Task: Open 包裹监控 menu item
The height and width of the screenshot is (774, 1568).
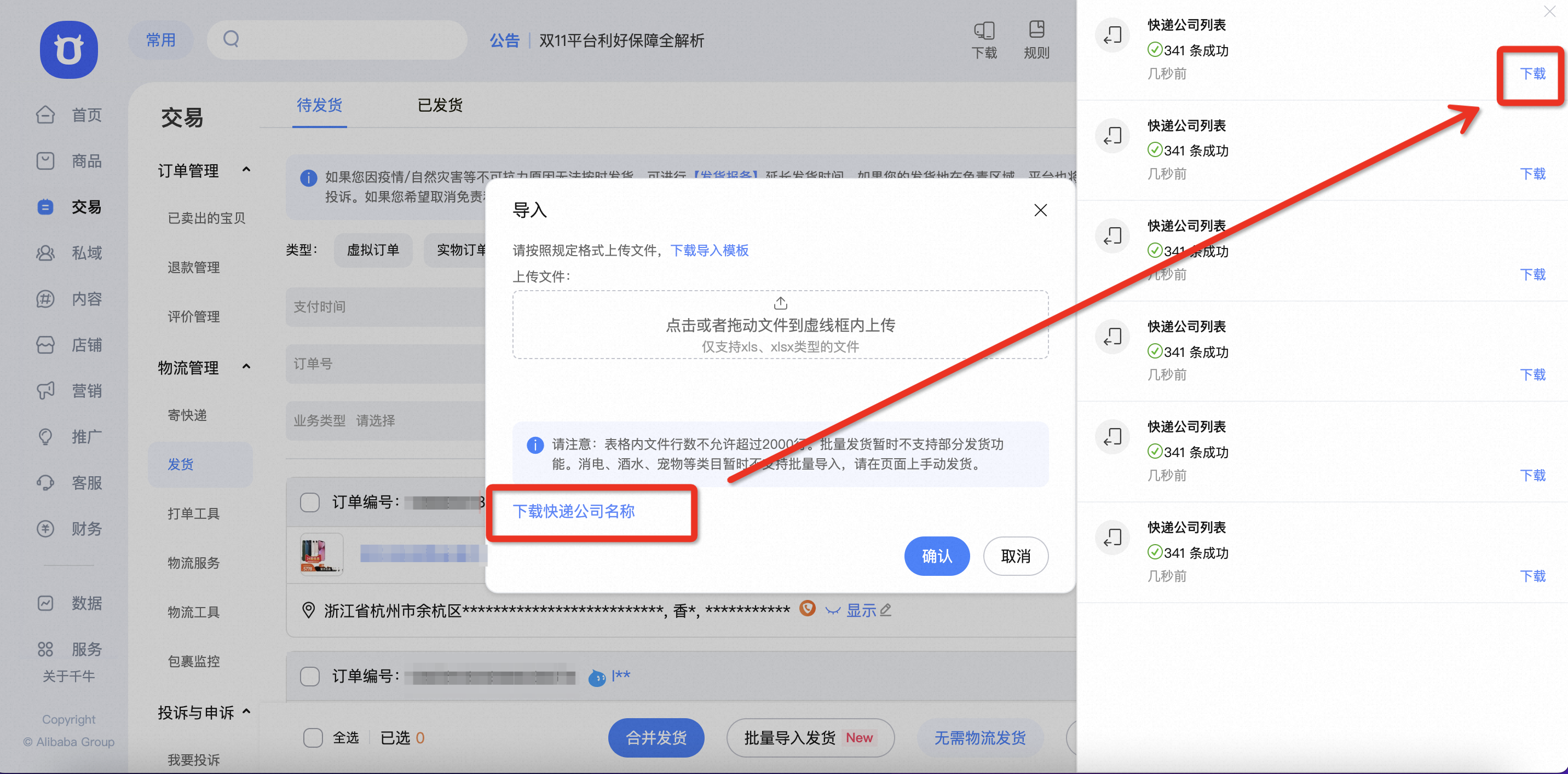Action: point(194,662)
